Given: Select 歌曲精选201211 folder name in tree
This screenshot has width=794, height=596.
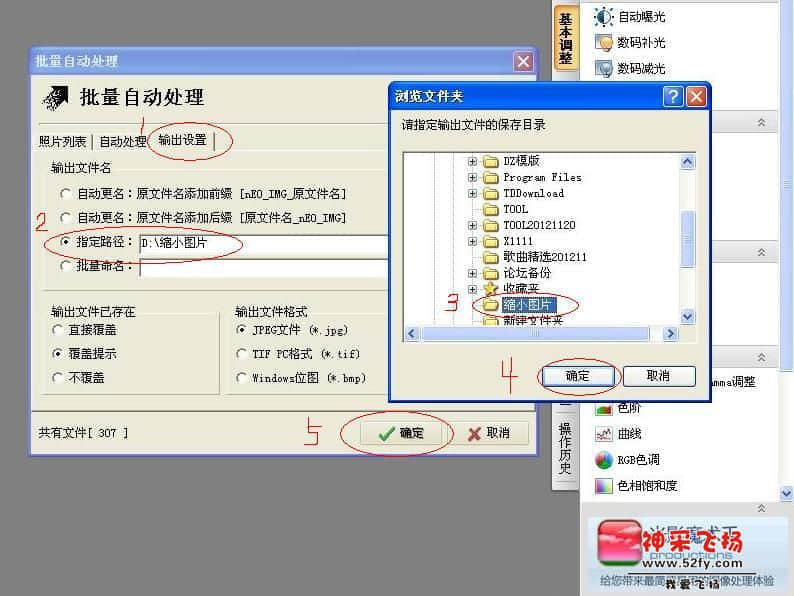Looking at the screenshot, I should 545,257.
